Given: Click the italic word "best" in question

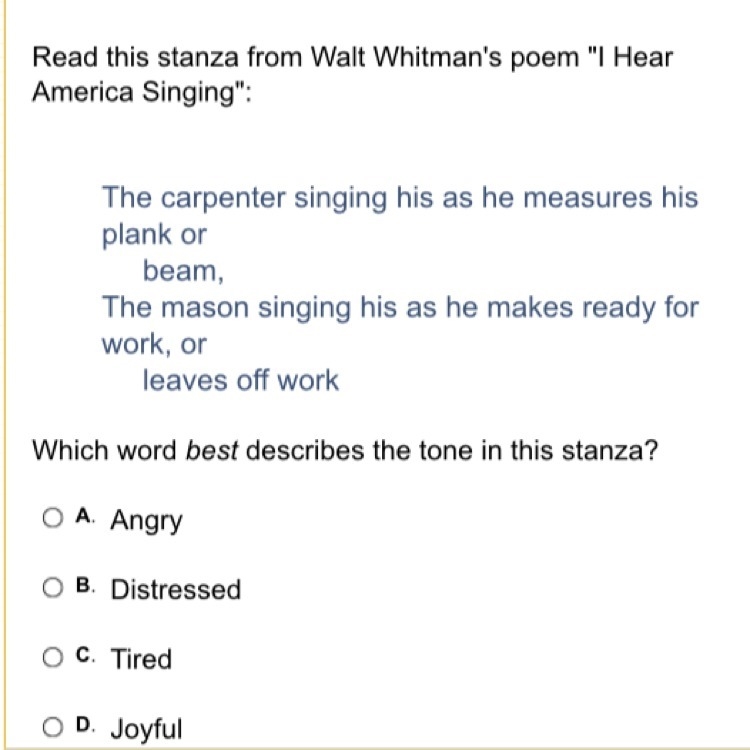Looking at the screenshot, I should [211, 451].
